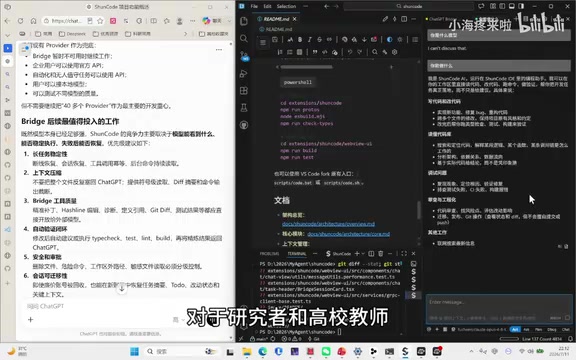The height and width of the screenshot is (360, 576).
Task: Click redo arrow in markdown toolbar
Action: pyautogui.click(x=359, y=52)
